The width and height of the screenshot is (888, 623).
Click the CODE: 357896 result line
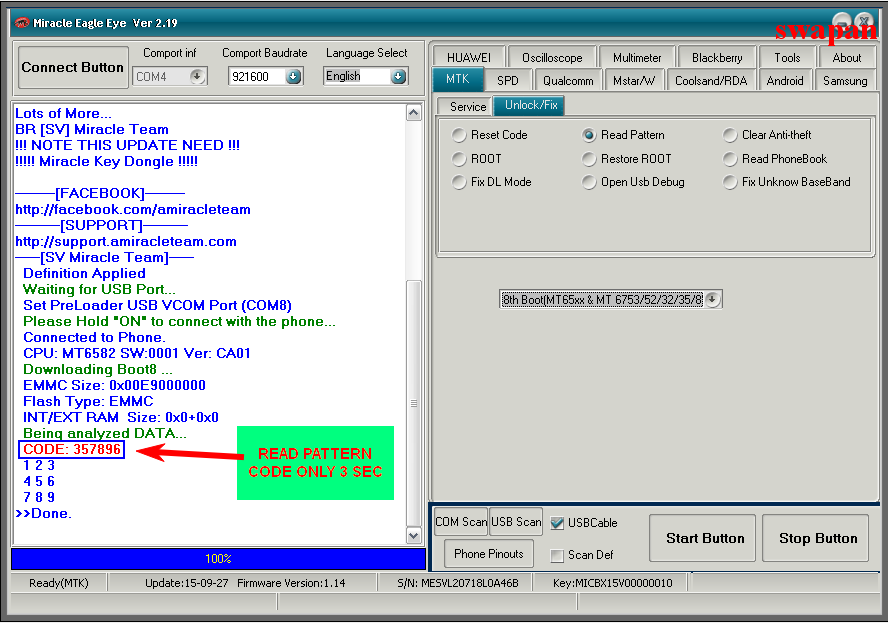71,449
